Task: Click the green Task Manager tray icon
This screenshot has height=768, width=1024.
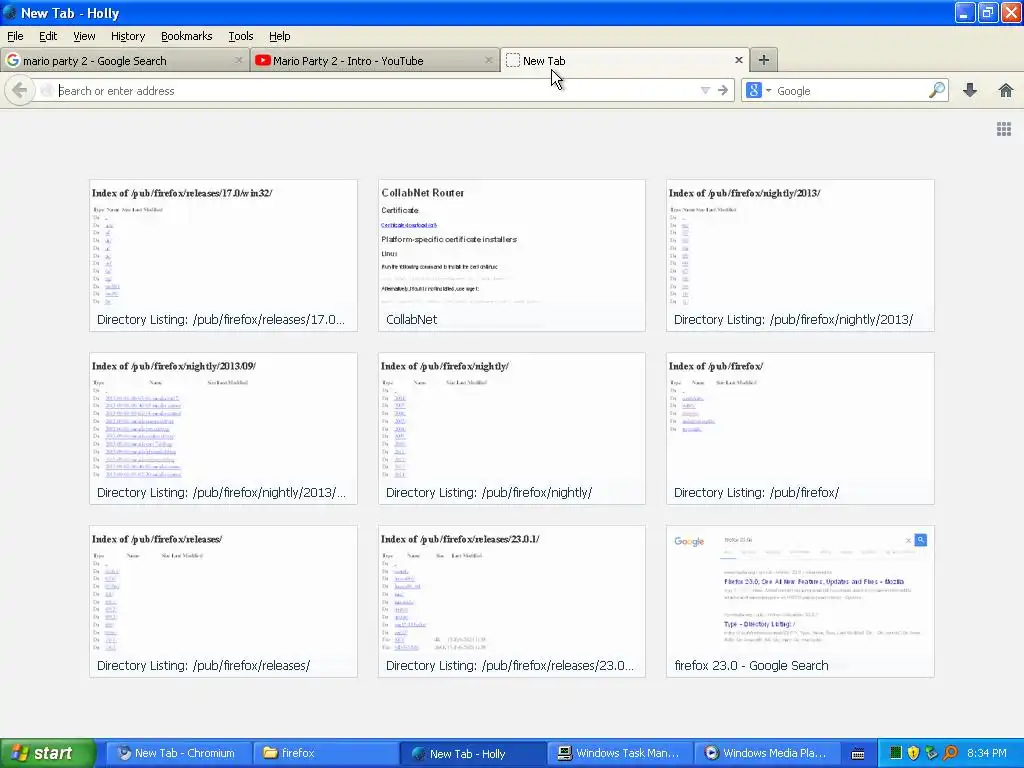Action: [x=896, y=753]
